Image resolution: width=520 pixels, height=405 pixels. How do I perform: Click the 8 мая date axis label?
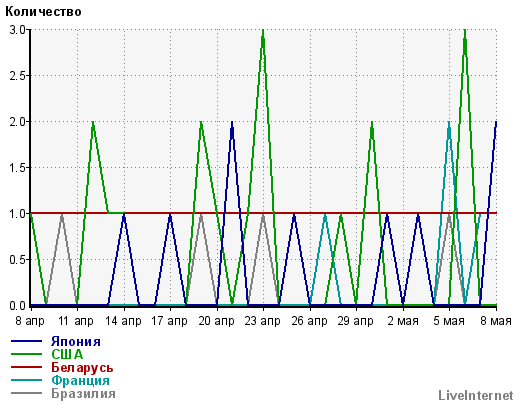[x=496, y=321]
